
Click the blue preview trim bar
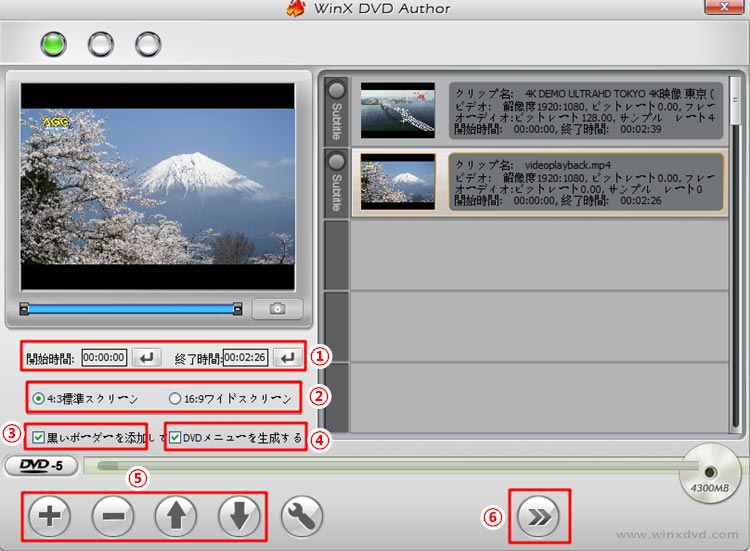tap(131, 309)
